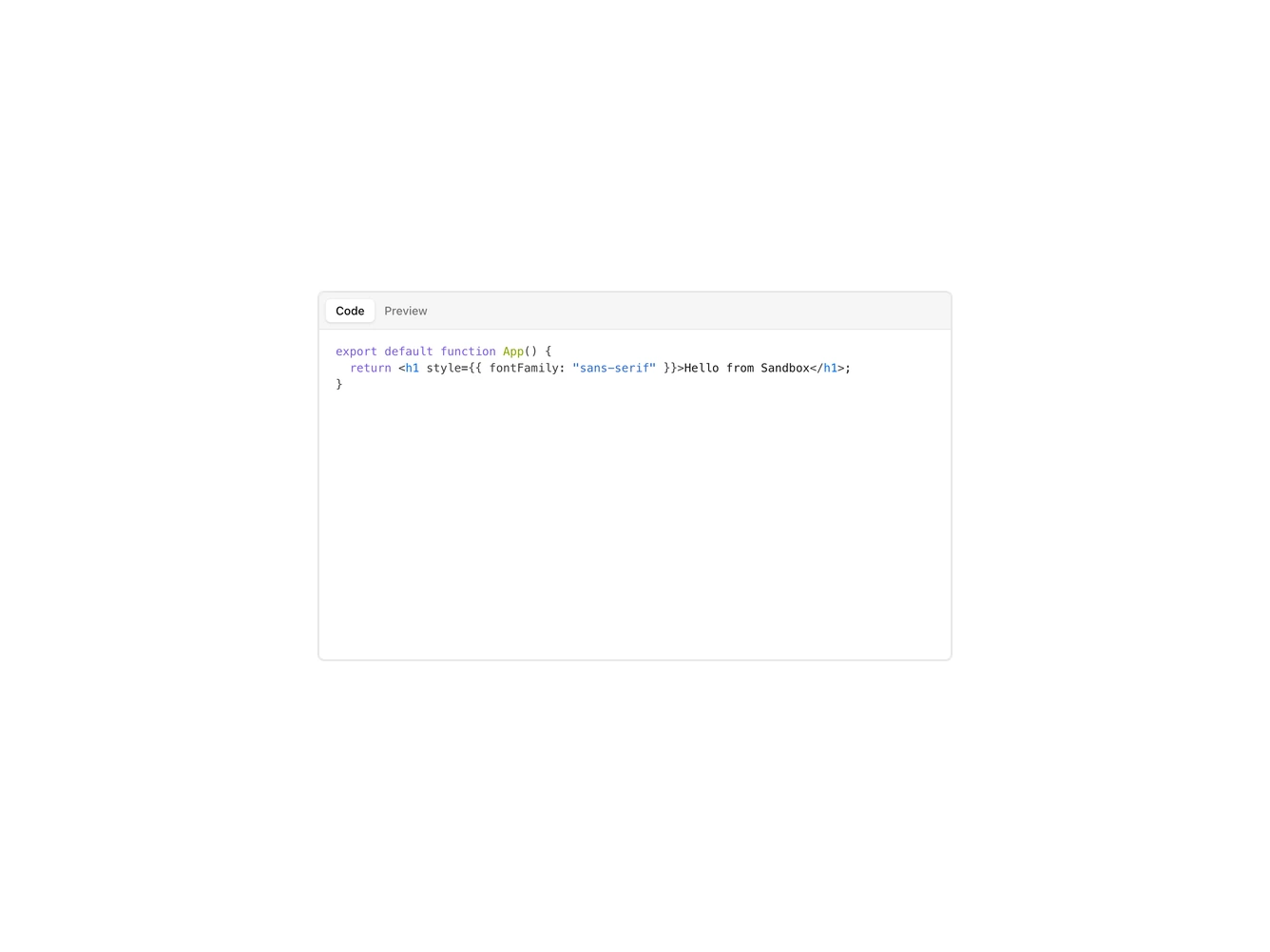1270x952 pixels.
Task: Switch to the Code tab
Action: [350, 311]
